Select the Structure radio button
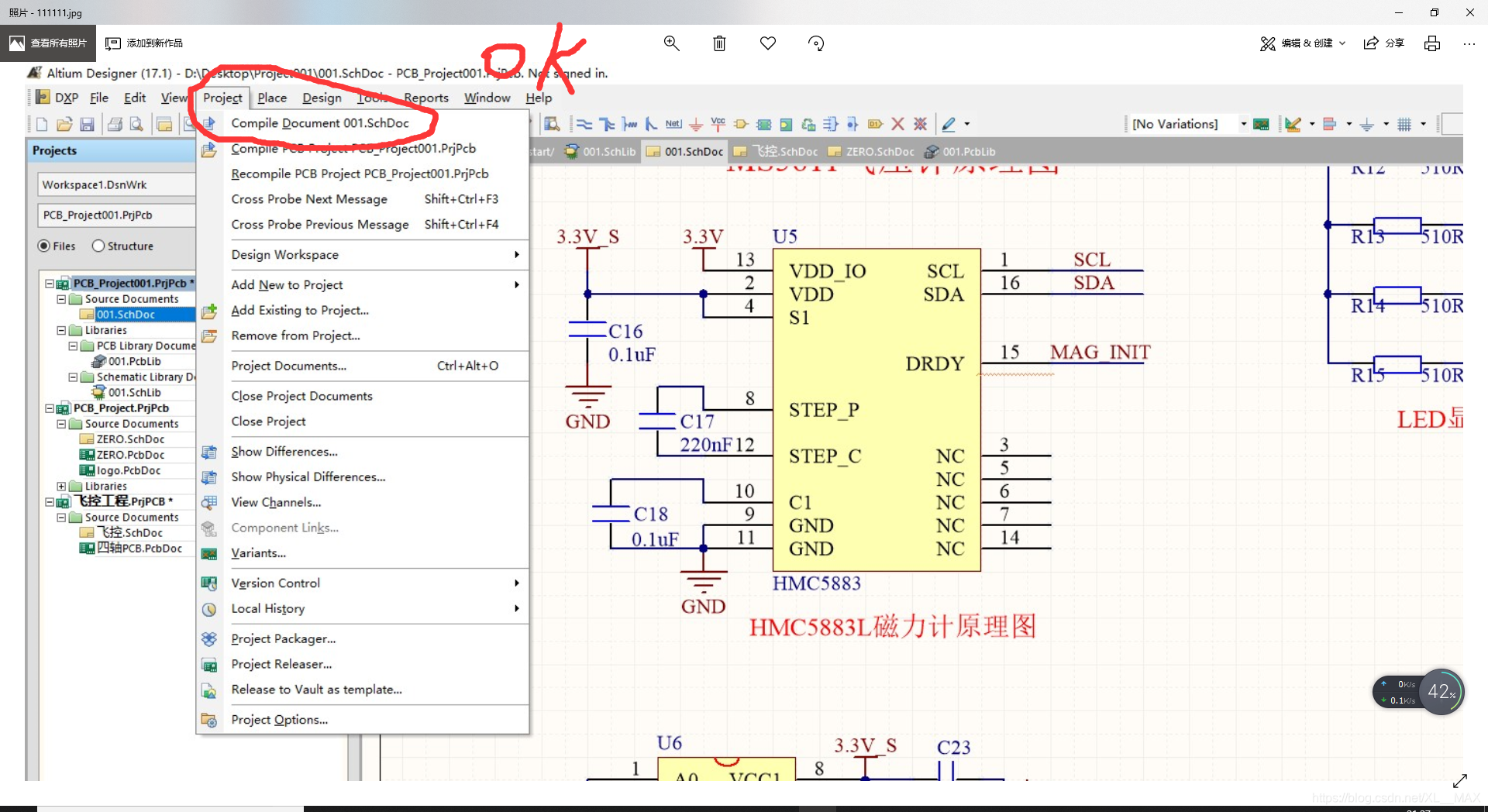1488x812 pixels. 98,246
